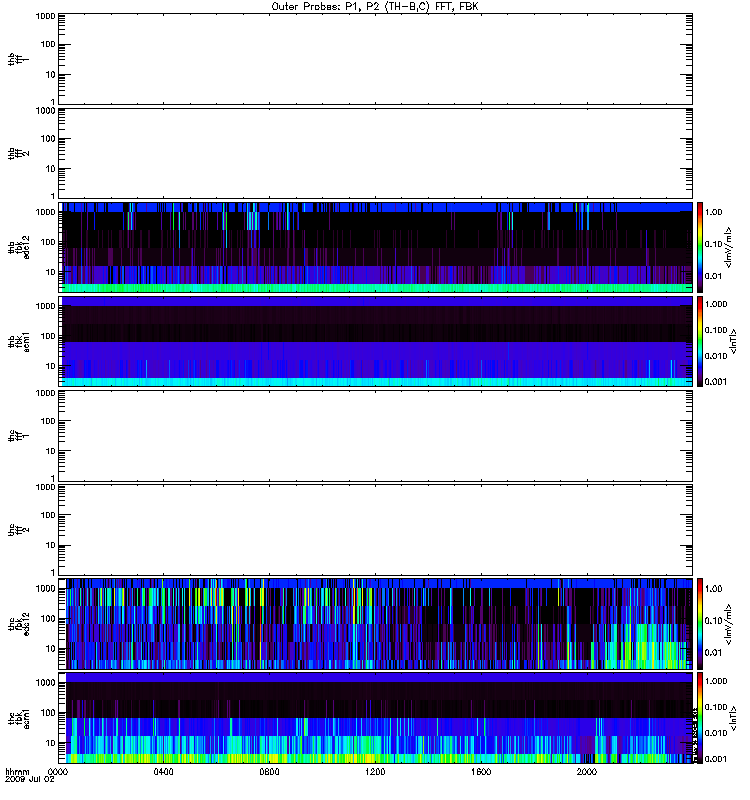This screenshot has height=800, width=750.
Task: Click the 10 y-axis tick of thc fff 2
Action: pos(51,545)
